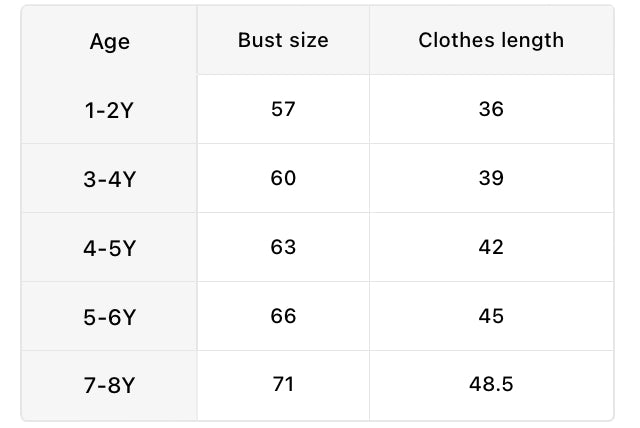
Task: Click clothes length value 48.5
Action: [x=491, y=384]
